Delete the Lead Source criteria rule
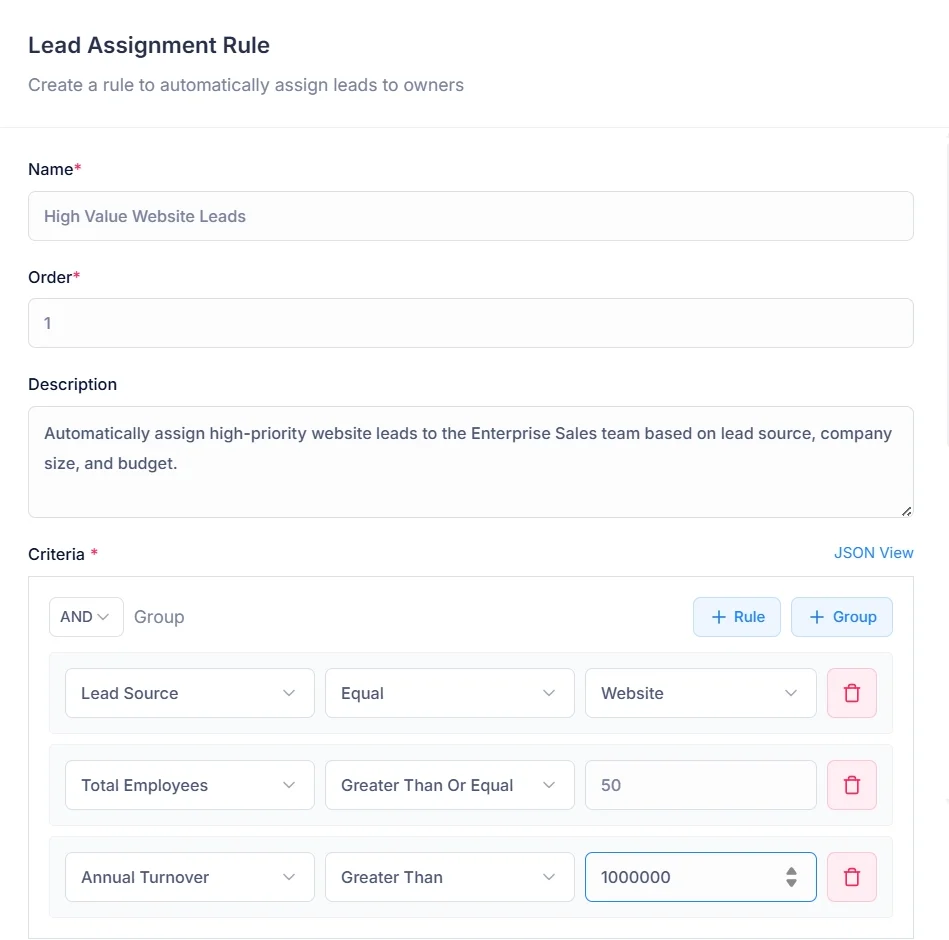This screenshot has width=949, height=940. (x=852, y=693)
